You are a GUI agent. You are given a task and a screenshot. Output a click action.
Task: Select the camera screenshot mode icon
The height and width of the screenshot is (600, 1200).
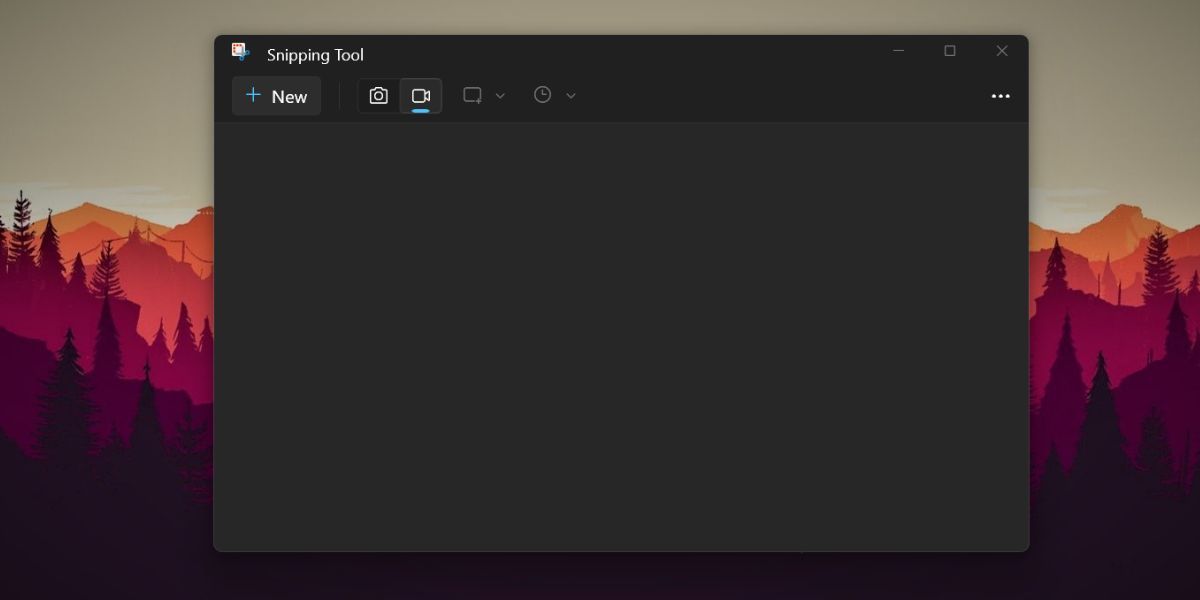point(378,94)
